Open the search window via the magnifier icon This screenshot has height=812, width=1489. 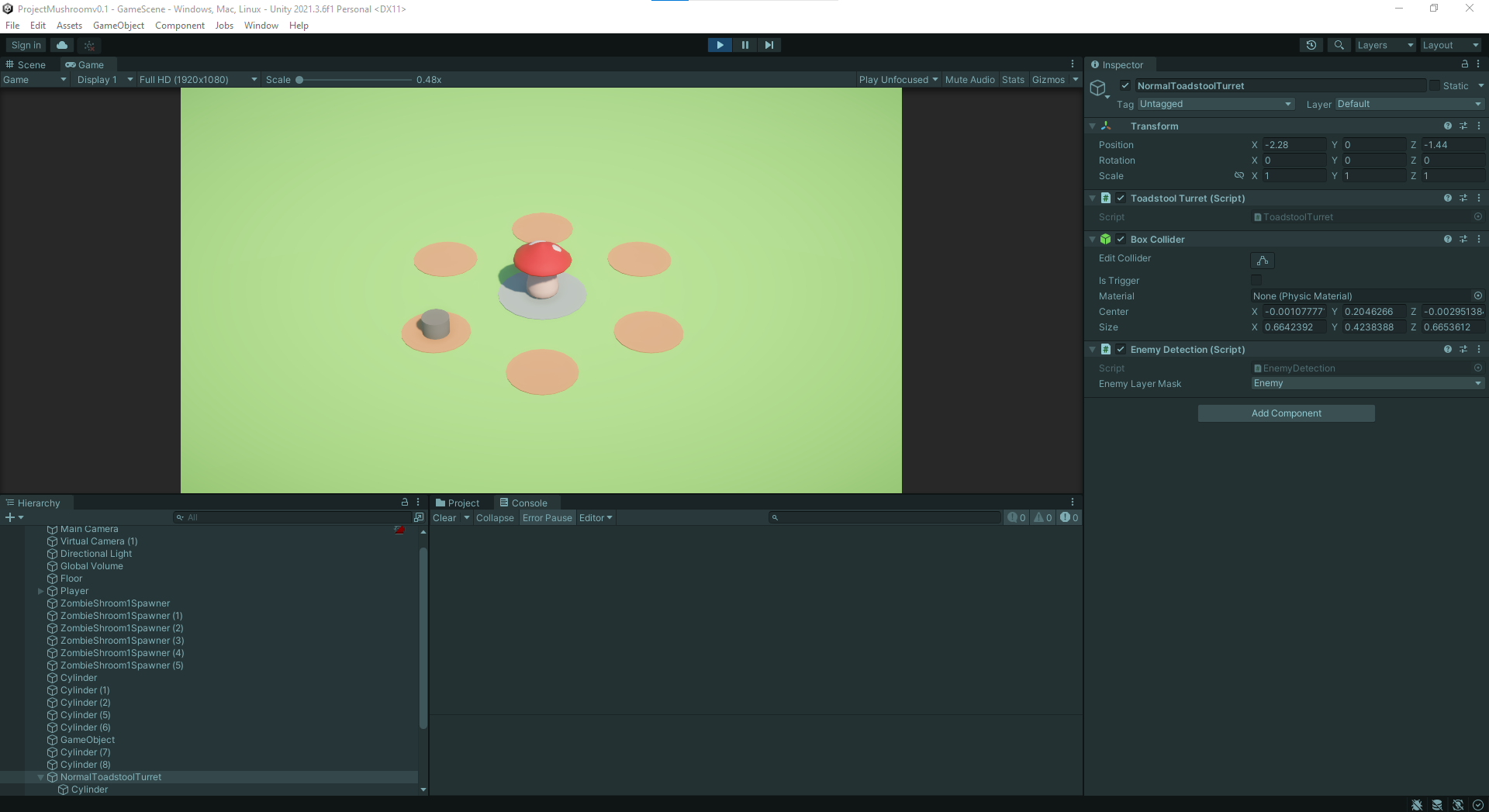pyautogui.click(x=1339, y=45)
